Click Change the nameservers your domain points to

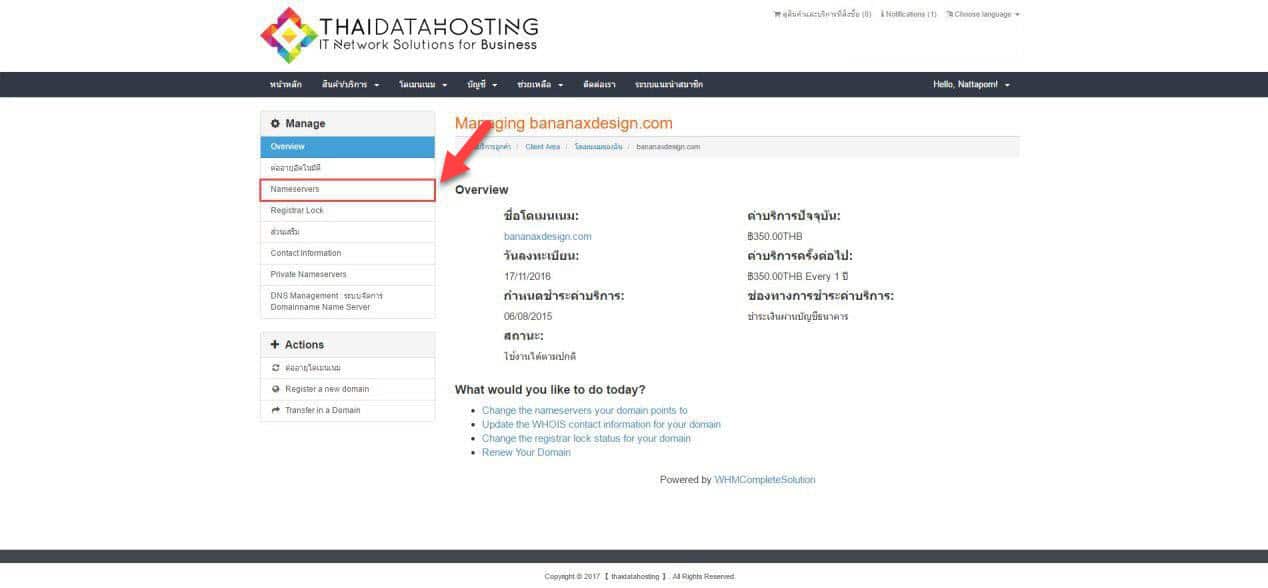[x=585, y=411]
